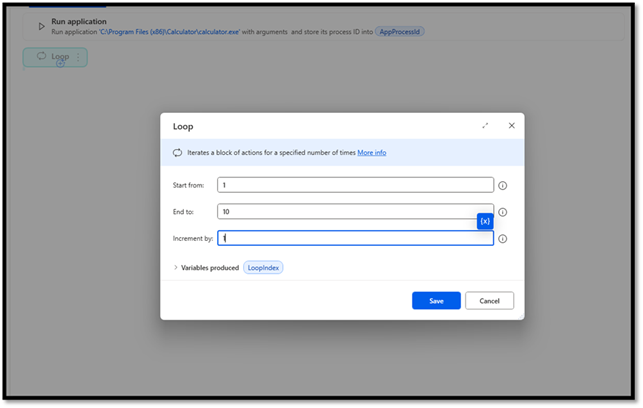Click the info icon beside Increment by
Viewport: 643px width, 408px height.
click(502, 239)
